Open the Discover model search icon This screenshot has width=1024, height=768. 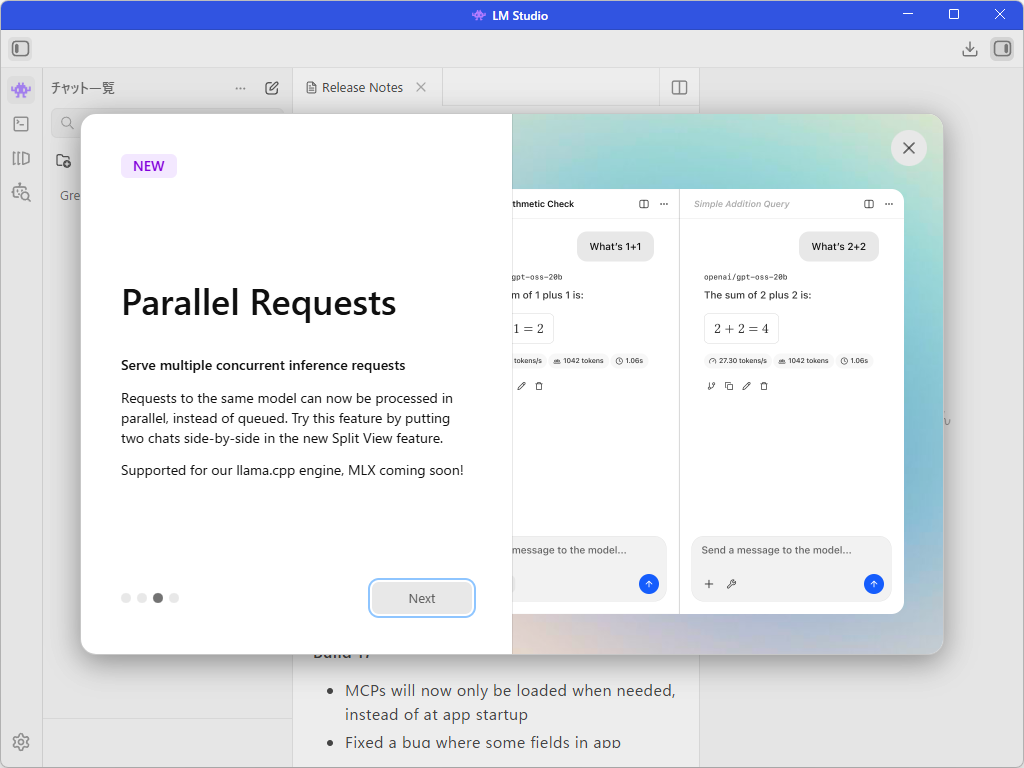pyautogui.click(x=21, y=193)
